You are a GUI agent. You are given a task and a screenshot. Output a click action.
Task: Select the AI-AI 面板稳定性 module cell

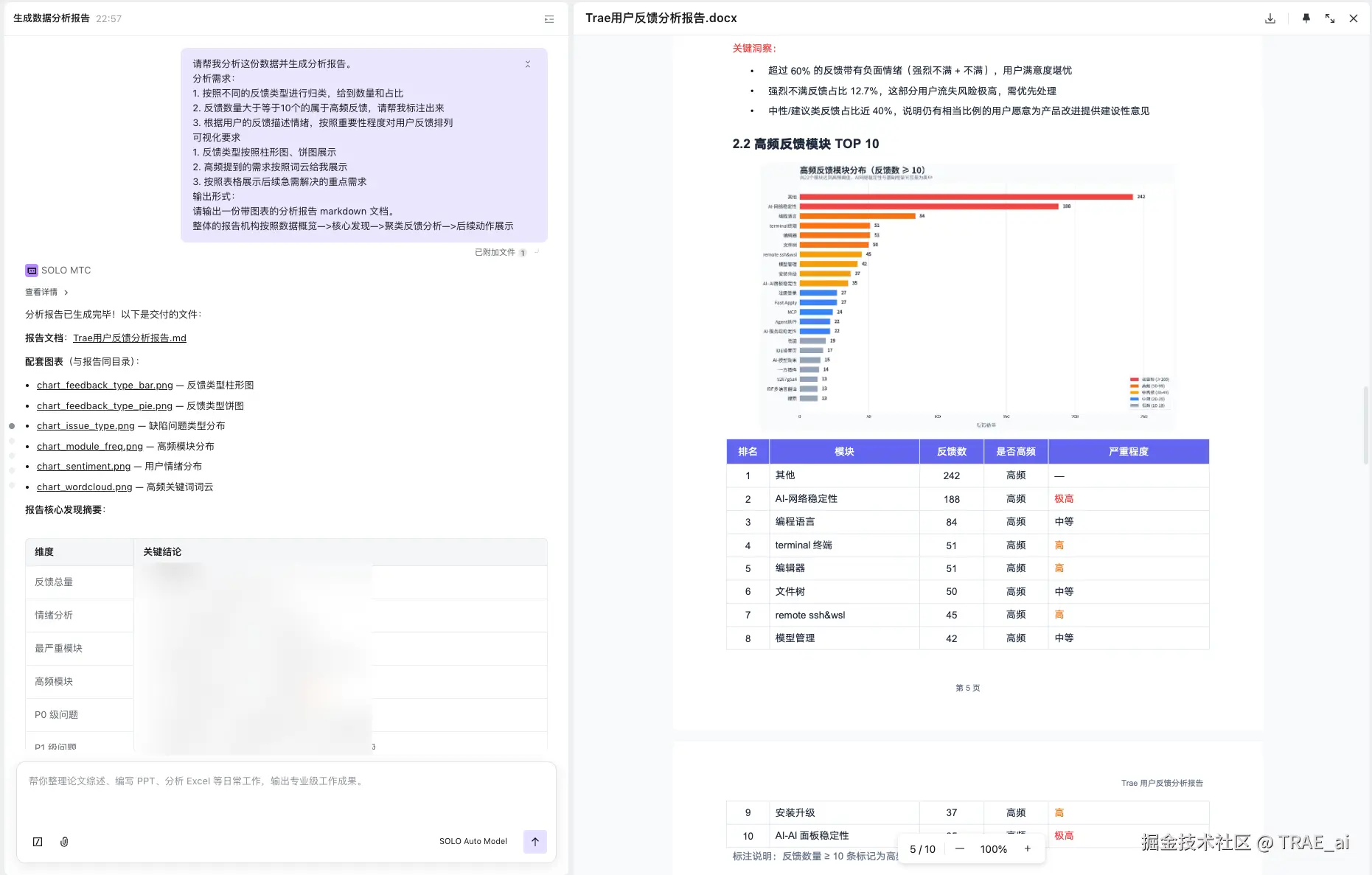pyautogui.click(x=844, y=836)
